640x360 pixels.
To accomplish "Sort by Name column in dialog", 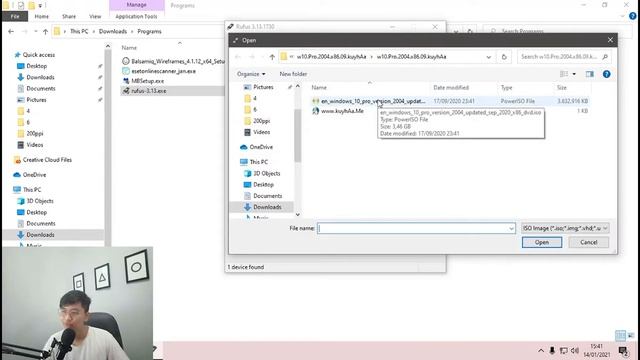I will (319, 87).
